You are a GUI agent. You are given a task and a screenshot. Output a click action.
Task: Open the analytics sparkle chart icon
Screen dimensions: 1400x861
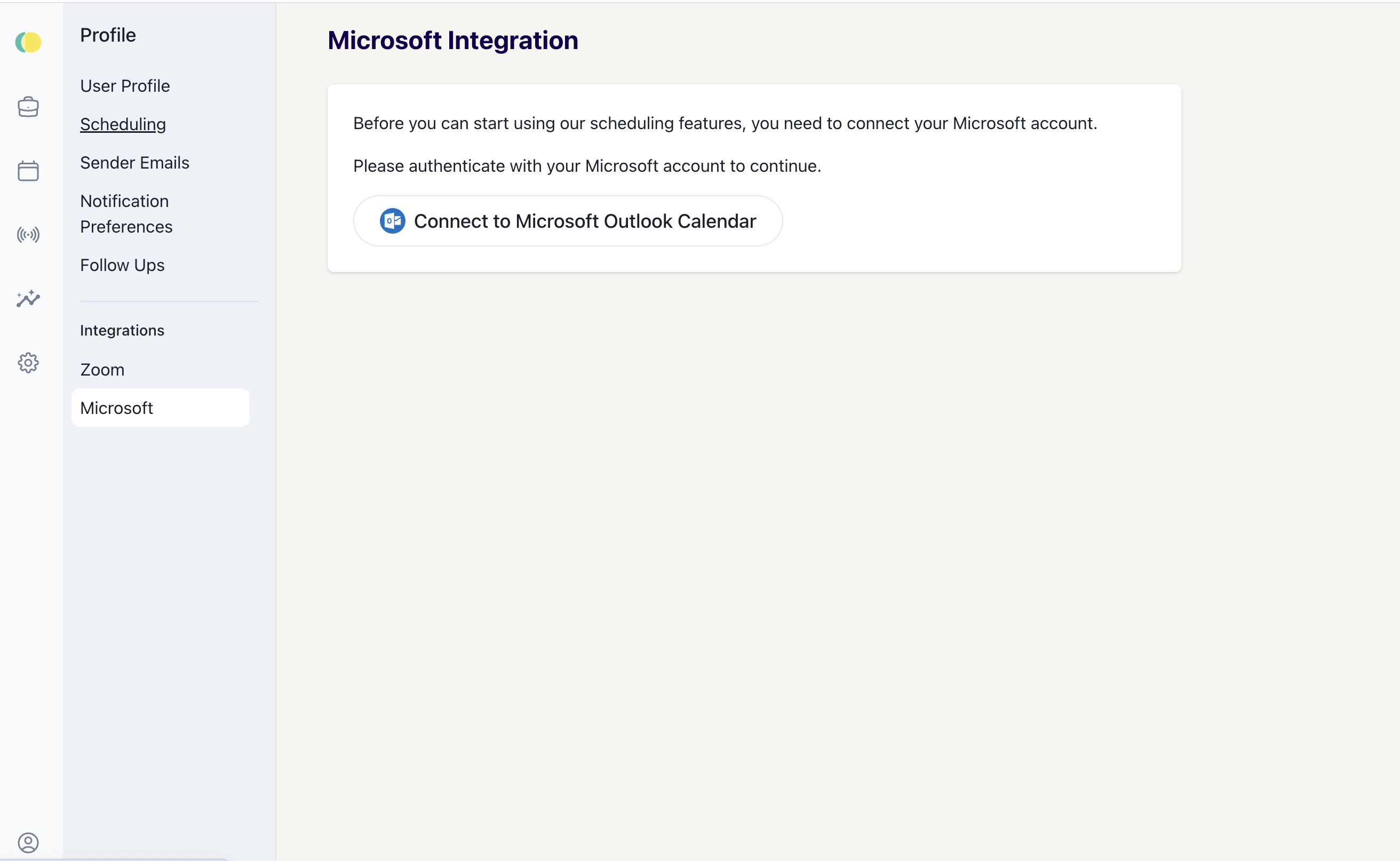pyautogui.click(x=28, y=298)
